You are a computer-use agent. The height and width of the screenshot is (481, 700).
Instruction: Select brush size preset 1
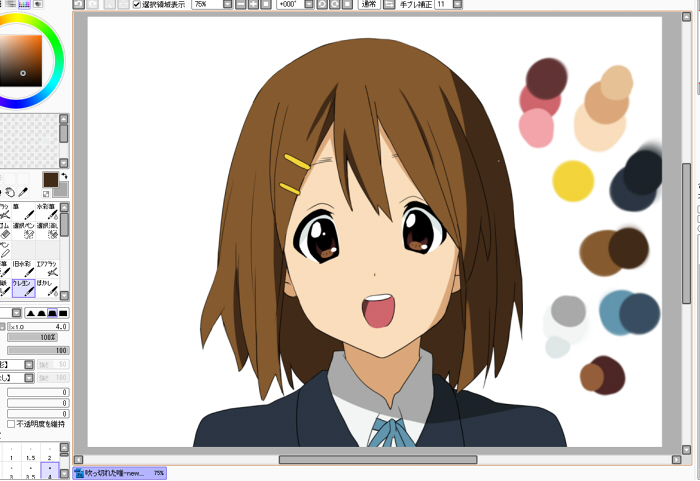(x=11, y=452)
